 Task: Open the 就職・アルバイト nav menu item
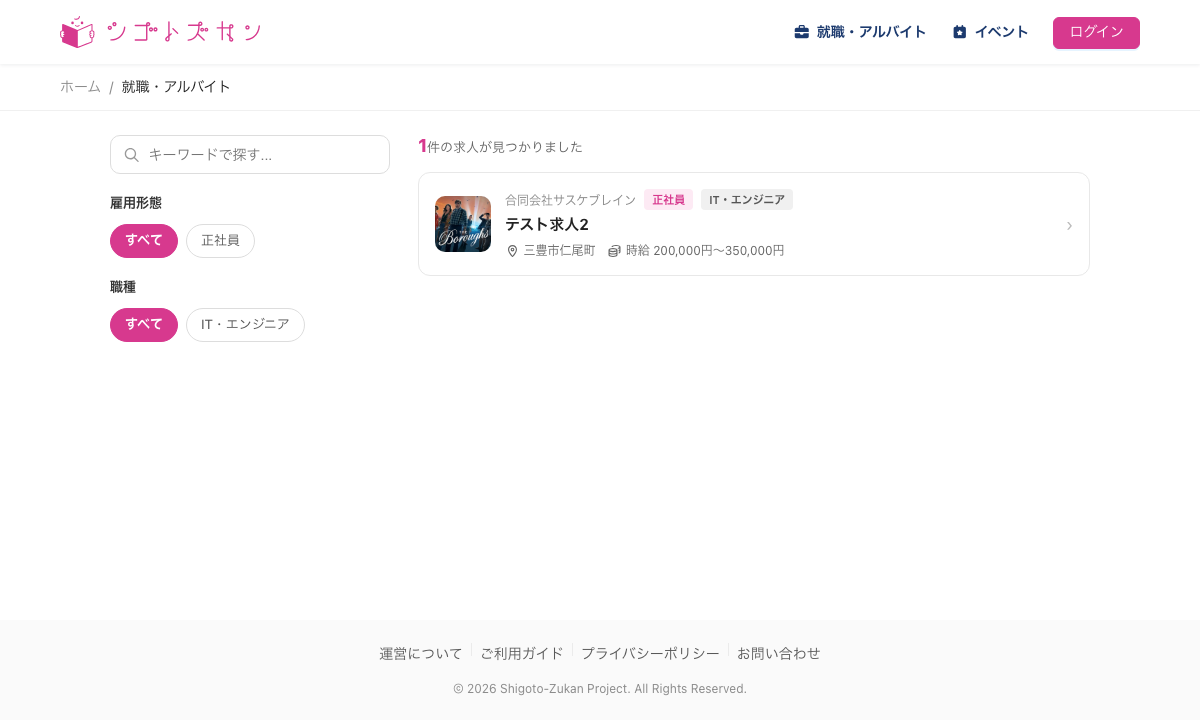(x=860, y=32)
